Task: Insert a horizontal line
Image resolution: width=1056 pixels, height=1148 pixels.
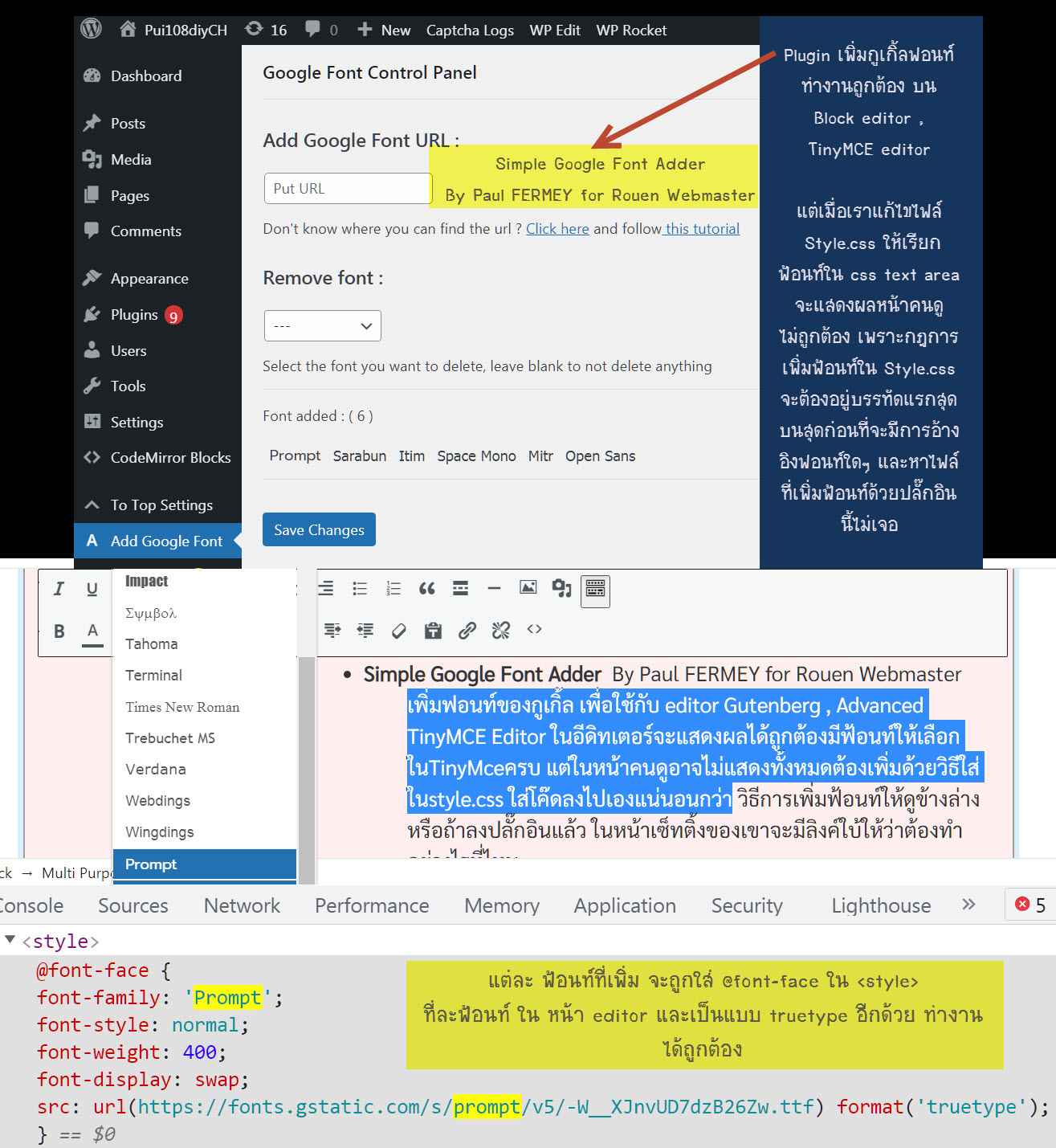Action: pyautogui.click(x=494, y=589)
